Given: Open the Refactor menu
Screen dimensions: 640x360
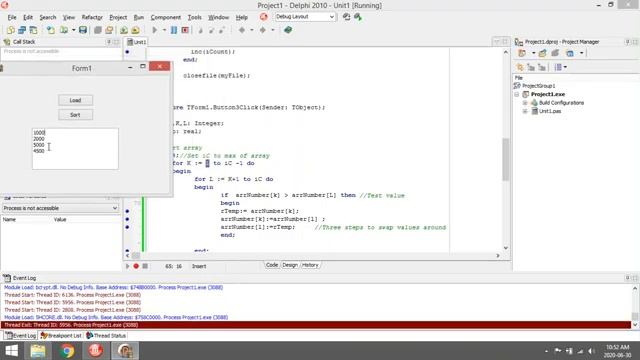Looking at the screenshot, I should pos(92,17).
